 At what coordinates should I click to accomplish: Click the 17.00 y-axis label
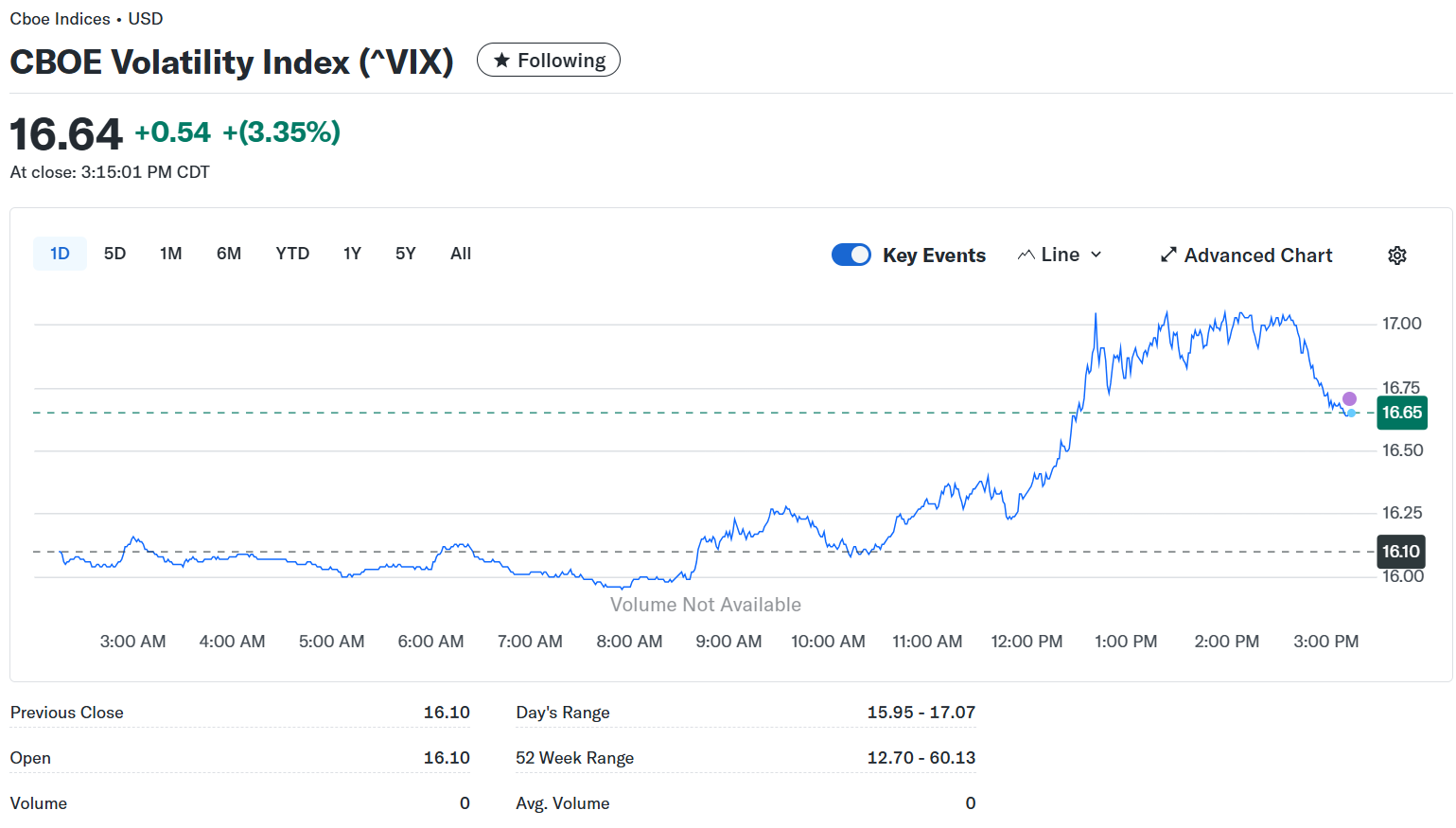point(1402,324)
